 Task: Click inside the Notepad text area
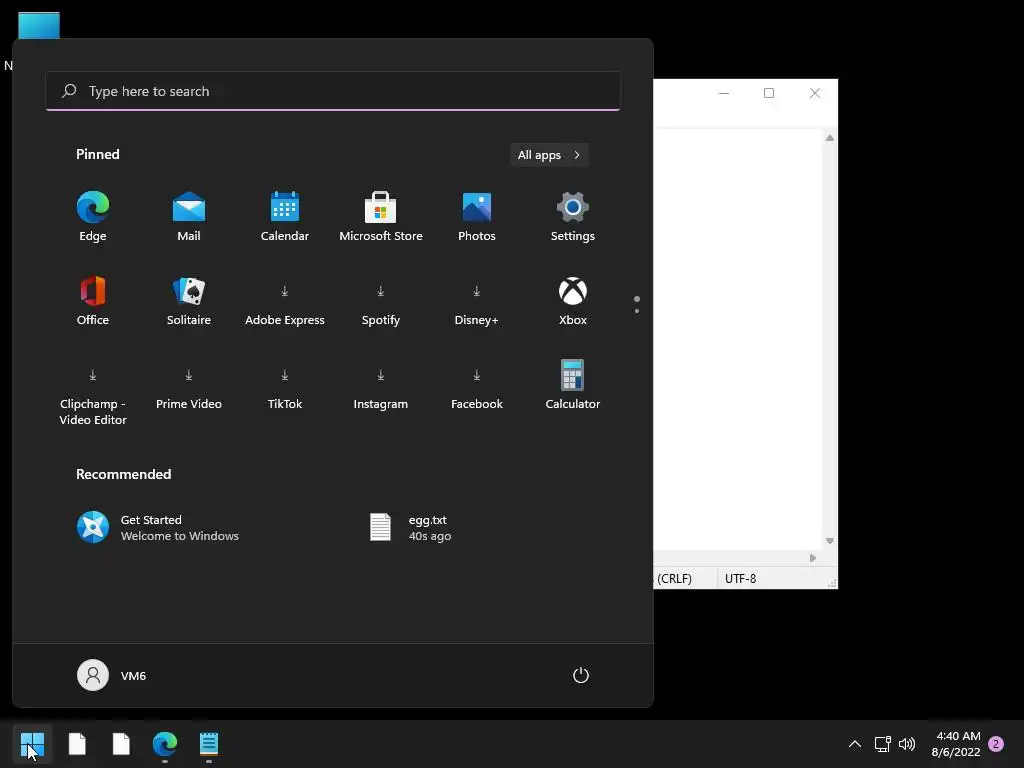pyautogui.click(x=738, y=340)
